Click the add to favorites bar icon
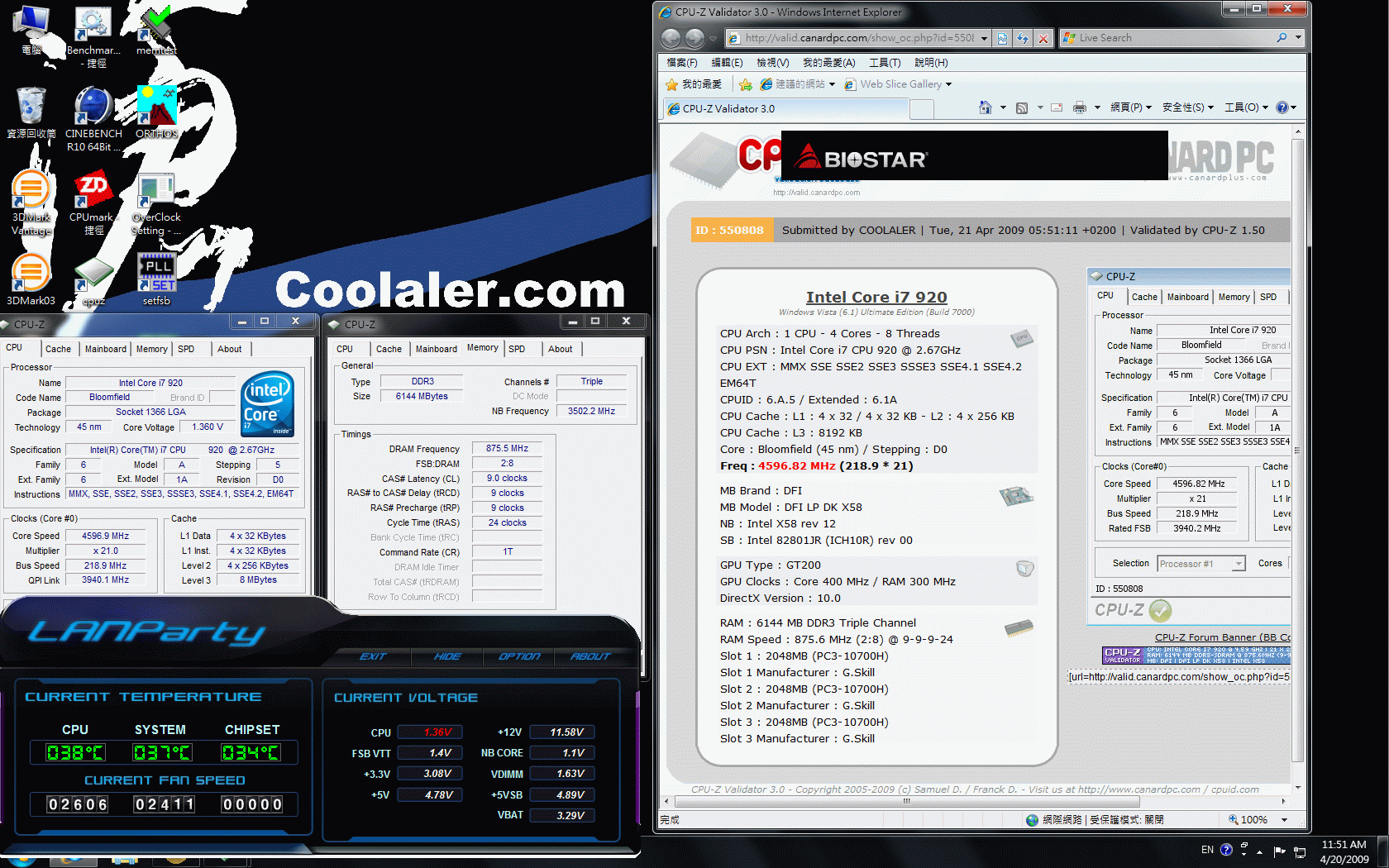Image resolution: width=1389 pixels, height=868 pixels. (745, 84)
